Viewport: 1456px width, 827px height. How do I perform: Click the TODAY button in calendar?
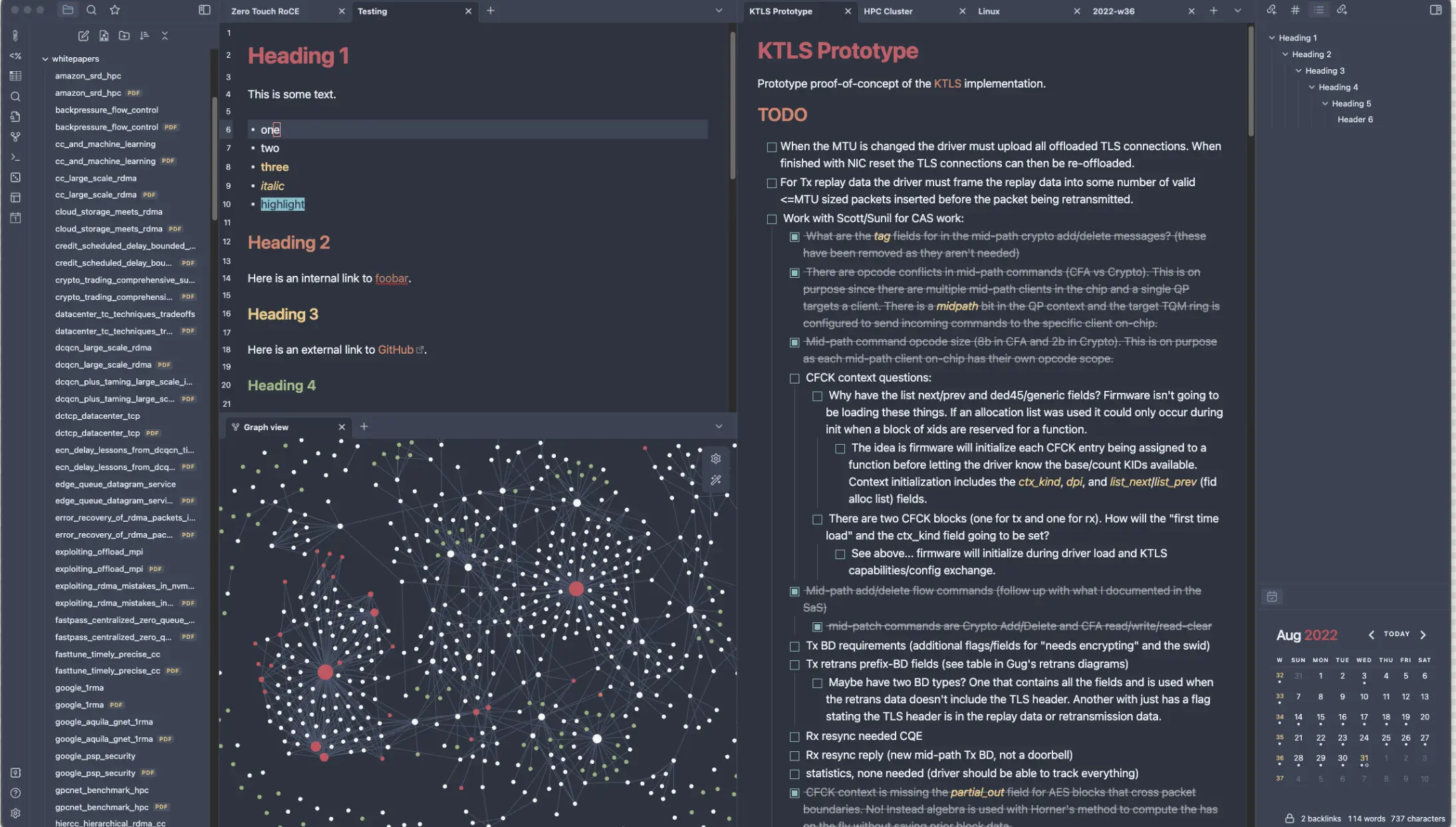[1396, 634]
